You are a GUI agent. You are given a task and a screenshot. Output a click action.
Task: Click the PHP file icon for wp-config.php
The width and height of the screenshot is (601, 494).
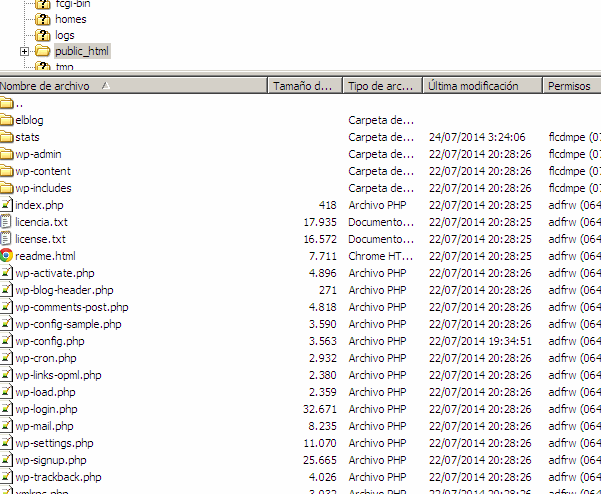coord(7,341)
